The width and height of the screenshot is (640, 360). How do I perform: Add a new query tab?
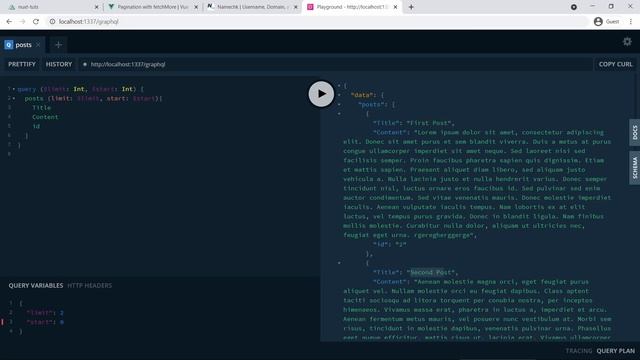coord(58,45)
